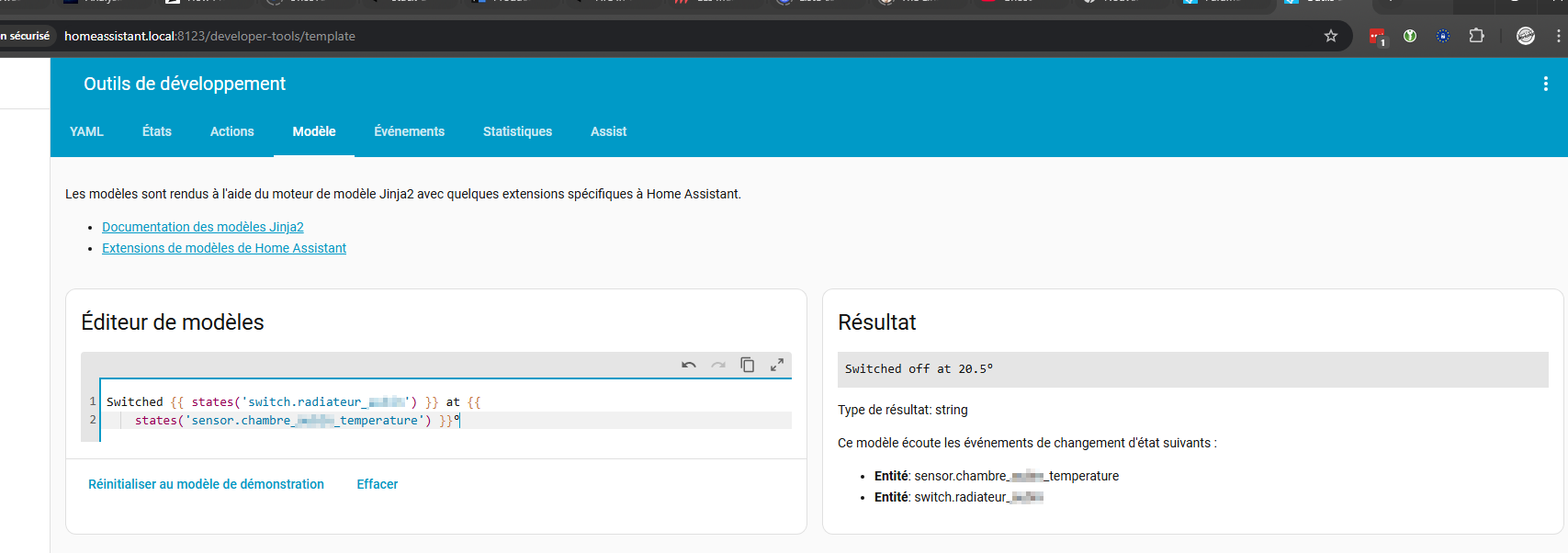Click the result output 'Switched off at 20.5°'
1568x553 pixels.
point(919,369)
